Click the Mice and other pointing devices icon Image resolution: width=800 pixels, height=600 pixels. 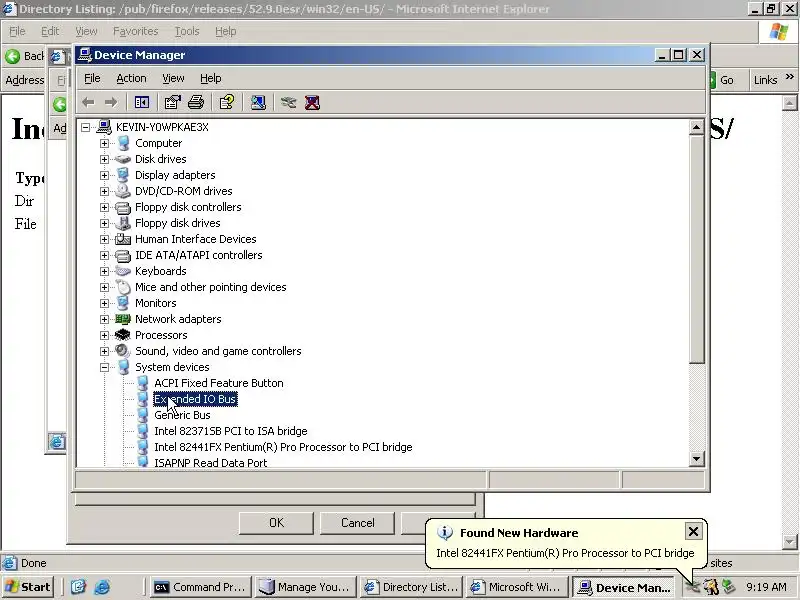pyautogui.click(x=123, y=287)
